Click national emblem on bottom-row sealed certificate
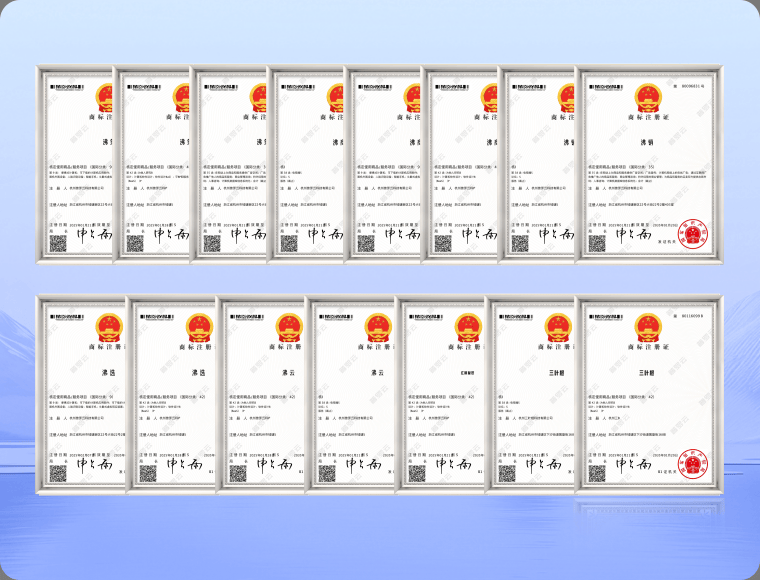760x580 pixels. pos(648,328)
